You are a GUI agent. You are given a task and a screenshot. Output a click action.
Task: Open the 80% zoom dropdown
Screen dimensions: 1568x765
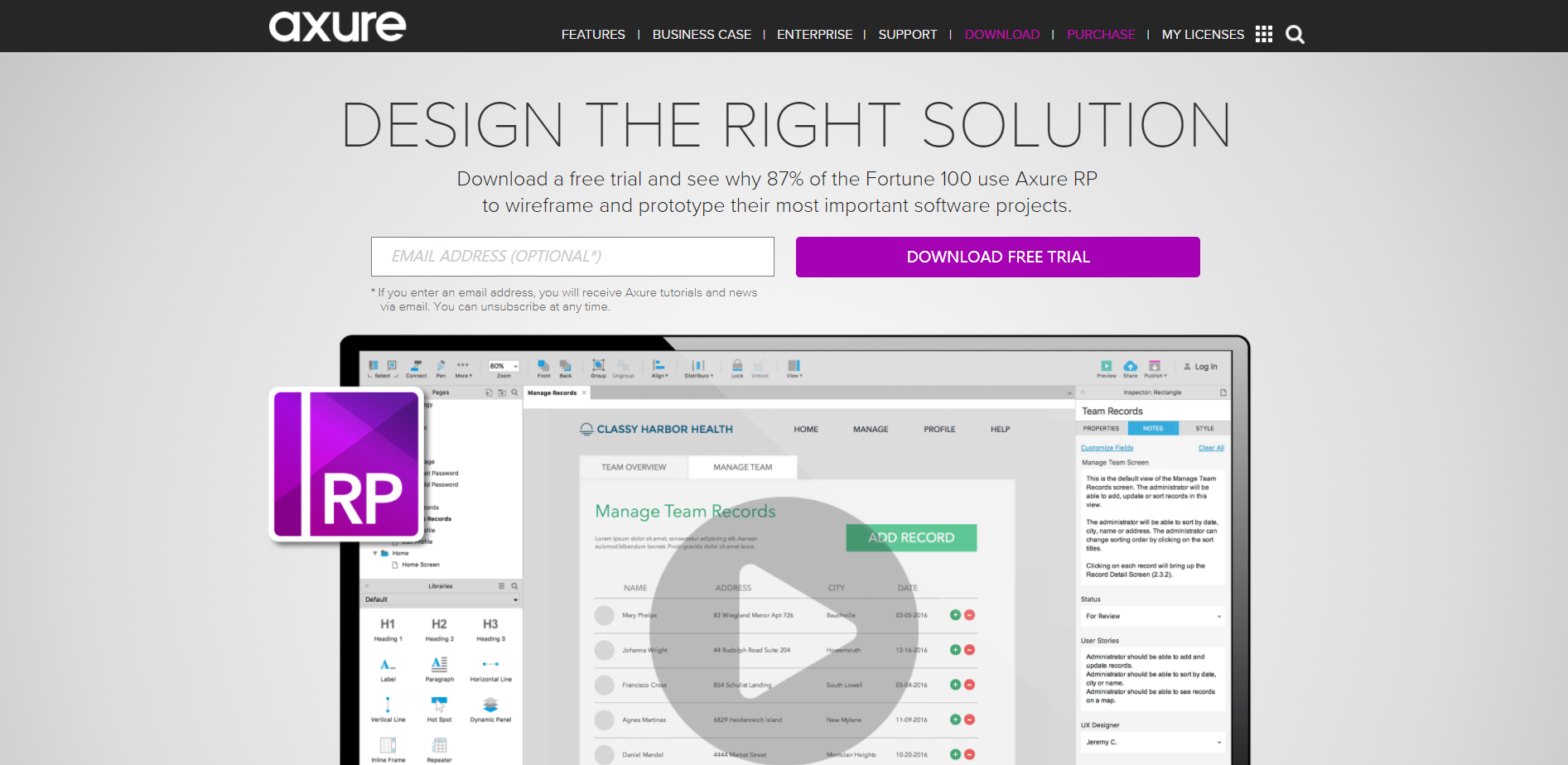click(504, 366)
